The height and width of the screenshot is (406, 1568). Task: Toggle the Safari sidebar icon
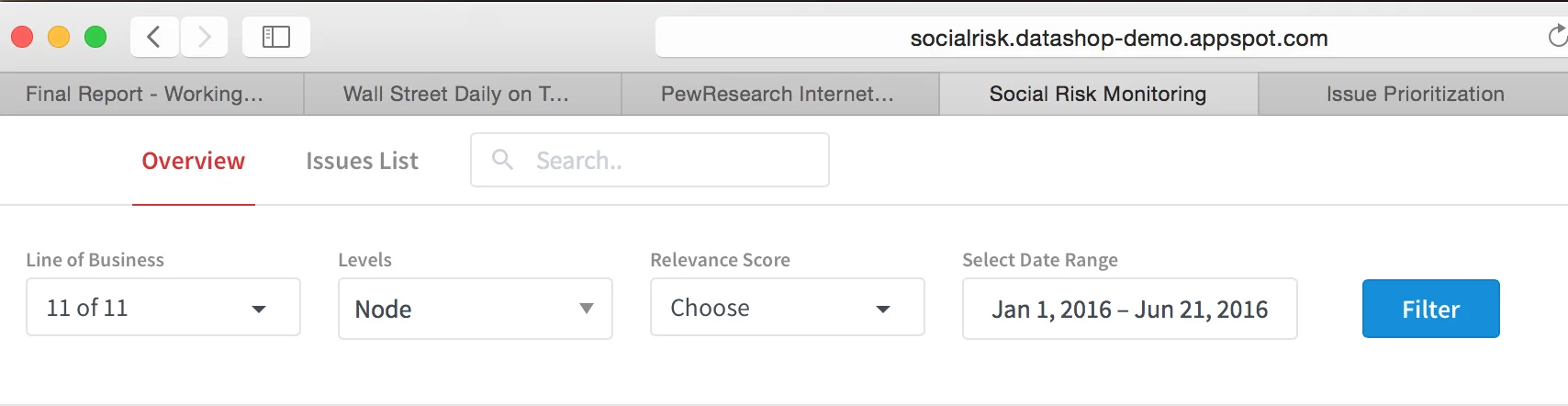[276, 37]
